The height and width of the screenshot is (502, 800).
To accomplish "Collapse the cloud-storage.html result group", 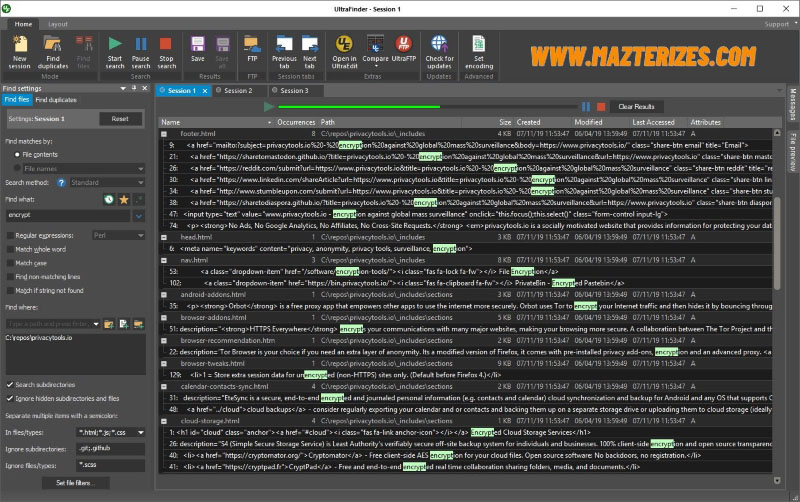I will click(164, 421).
